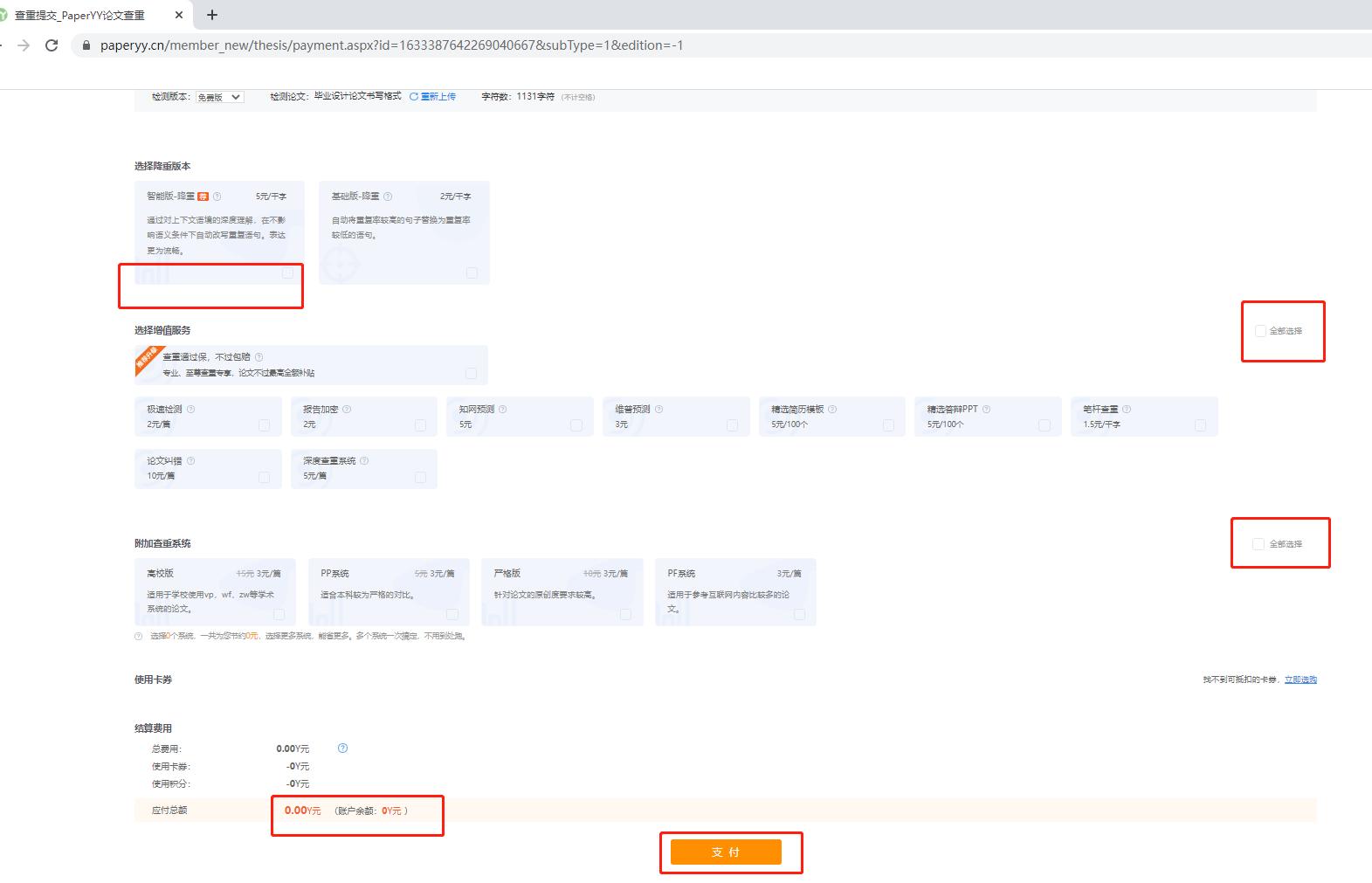Viewport: 1372px width, 883px height.
Task: Click help icon beside 维普预测
Action: point(658,409)
